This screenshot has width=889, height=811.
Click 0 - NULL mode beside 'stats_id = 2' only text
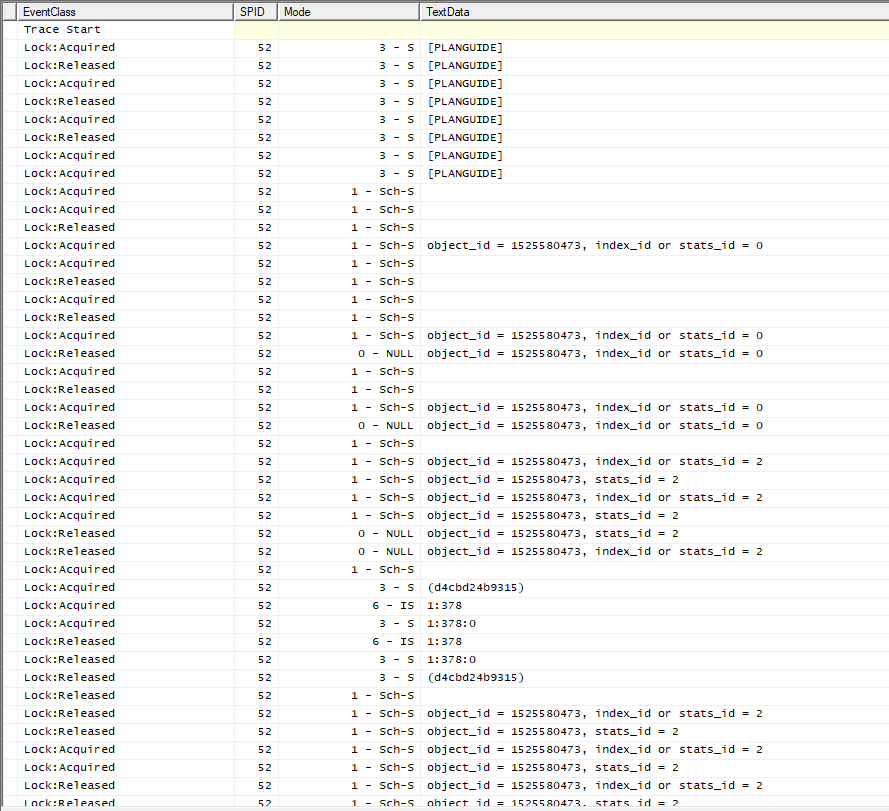386,534
